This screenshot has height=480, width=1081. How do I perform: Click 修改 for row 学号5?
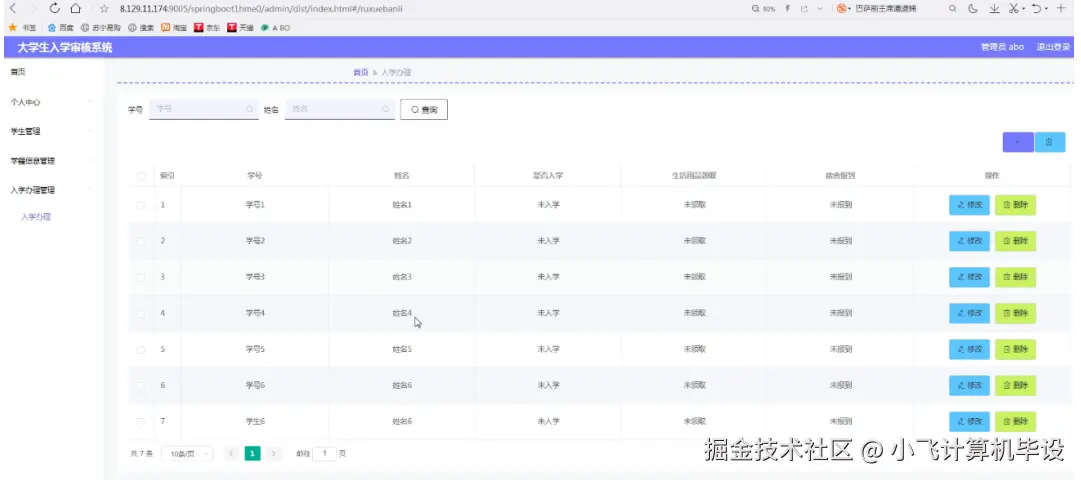(x=969, y=350)
